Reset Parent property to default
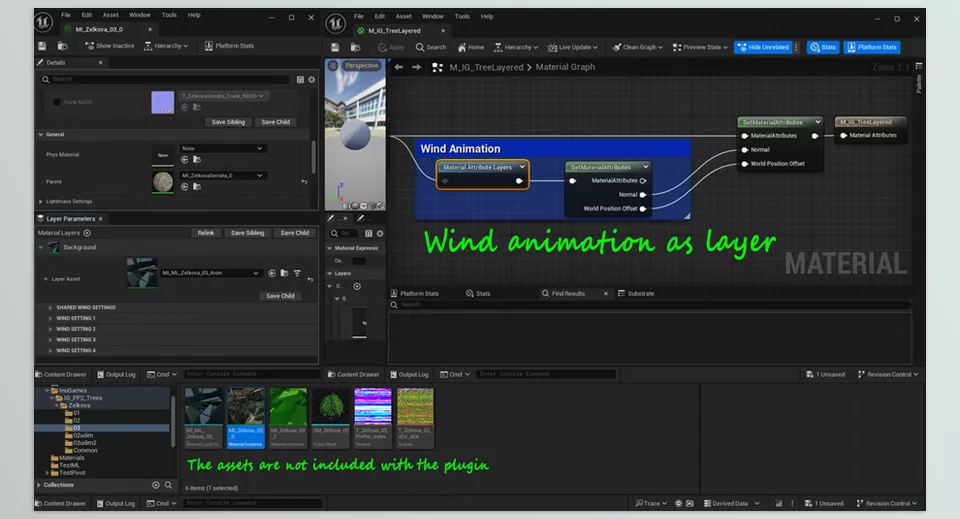The width and height of the screenshot is (960, 519). (304, 182)
